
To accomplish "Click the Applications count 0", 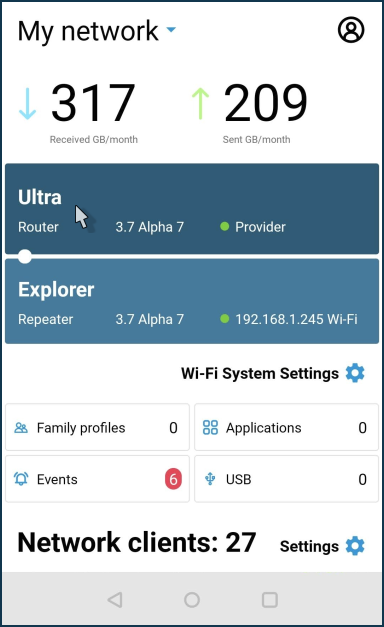I will (362, 428).
